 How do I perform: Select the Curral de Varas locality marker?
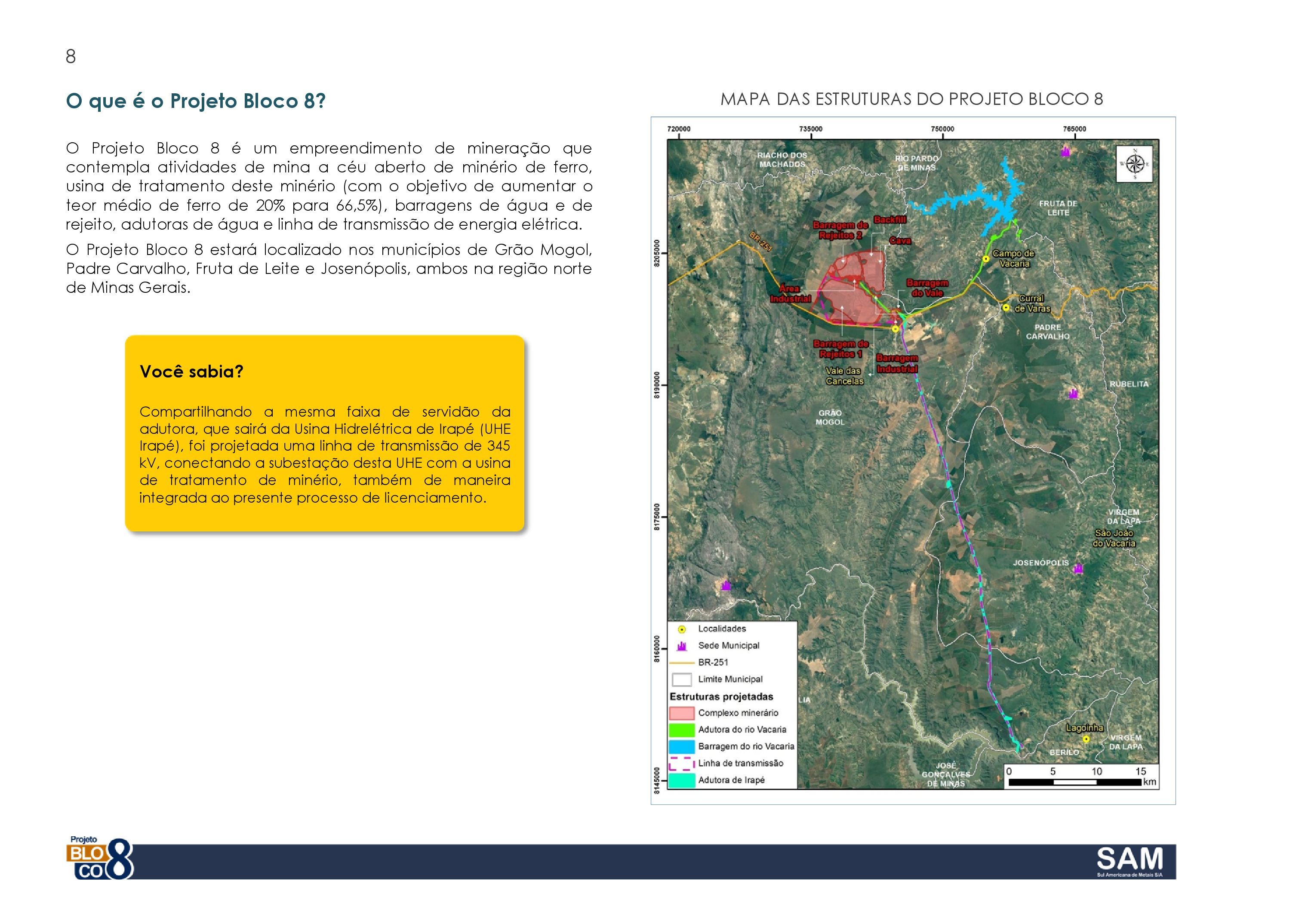pyautogui.click(x=1006, y=307)
